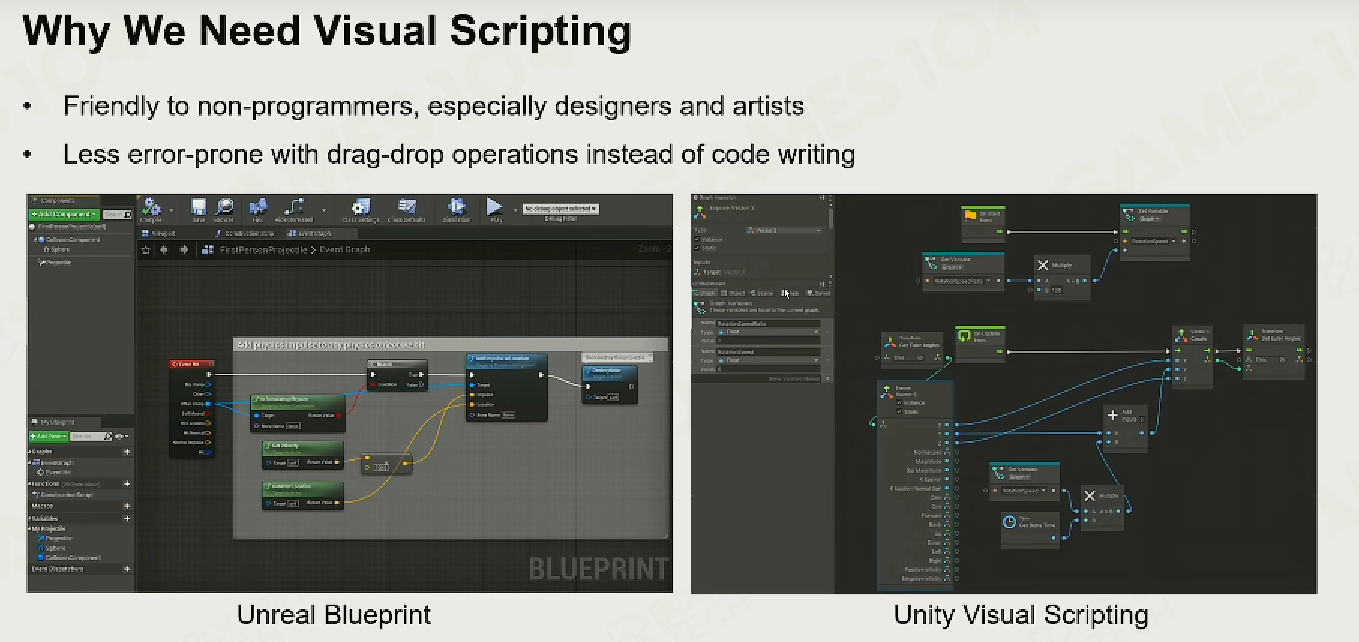The height and width of the screenshot is (642, 1359).
Task: Click the Compile icon in Unreal toolbar
Action: pyautogui.click(x=150, y=207)
